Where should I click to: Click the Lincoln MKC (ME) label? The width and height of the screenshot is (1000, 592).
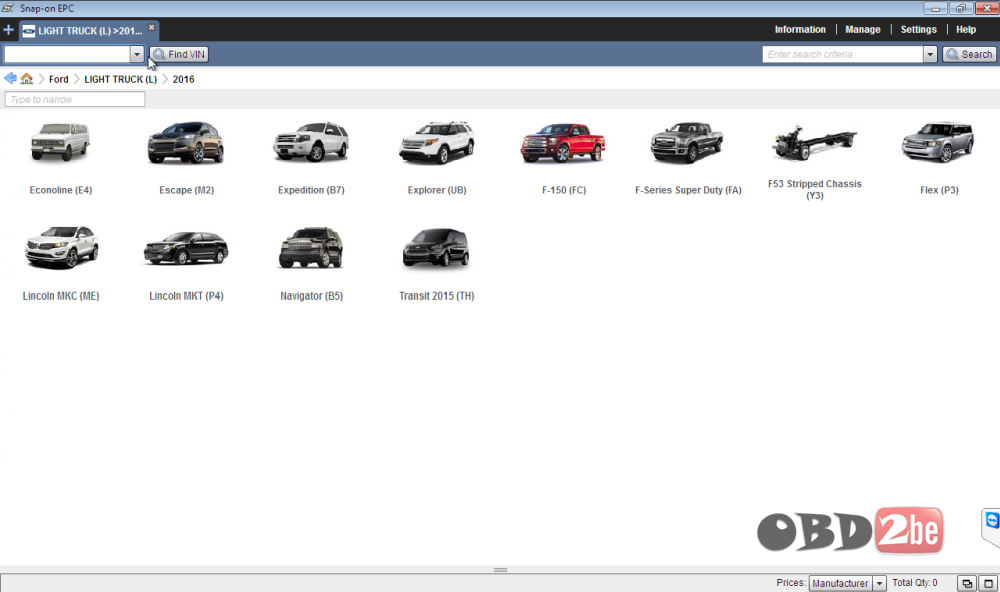point(61,296)
